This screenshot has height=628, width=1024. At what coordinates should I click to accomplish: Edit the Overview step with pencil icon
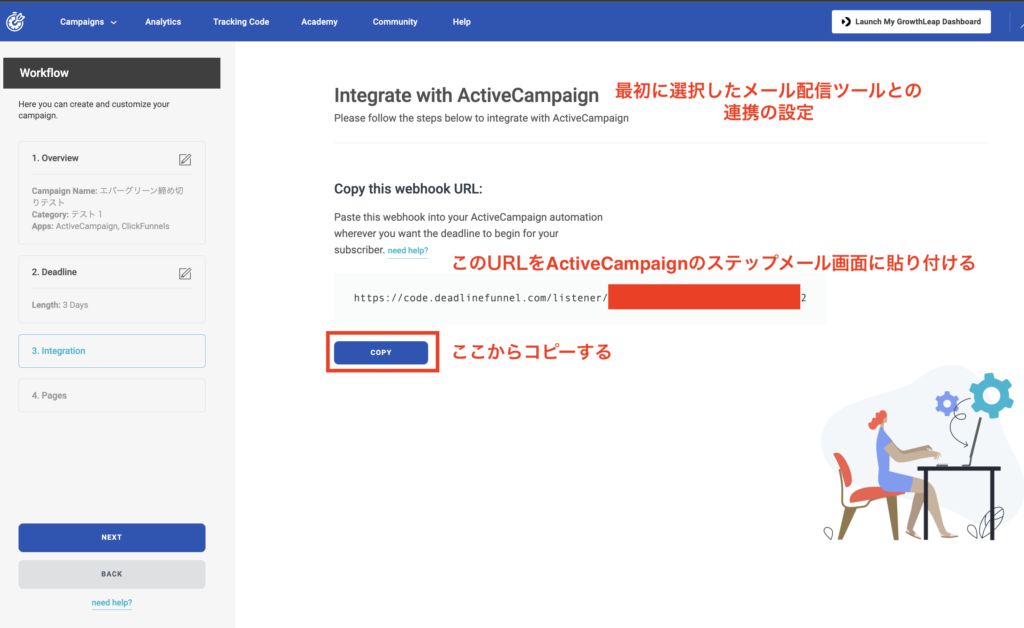(185, 159)
